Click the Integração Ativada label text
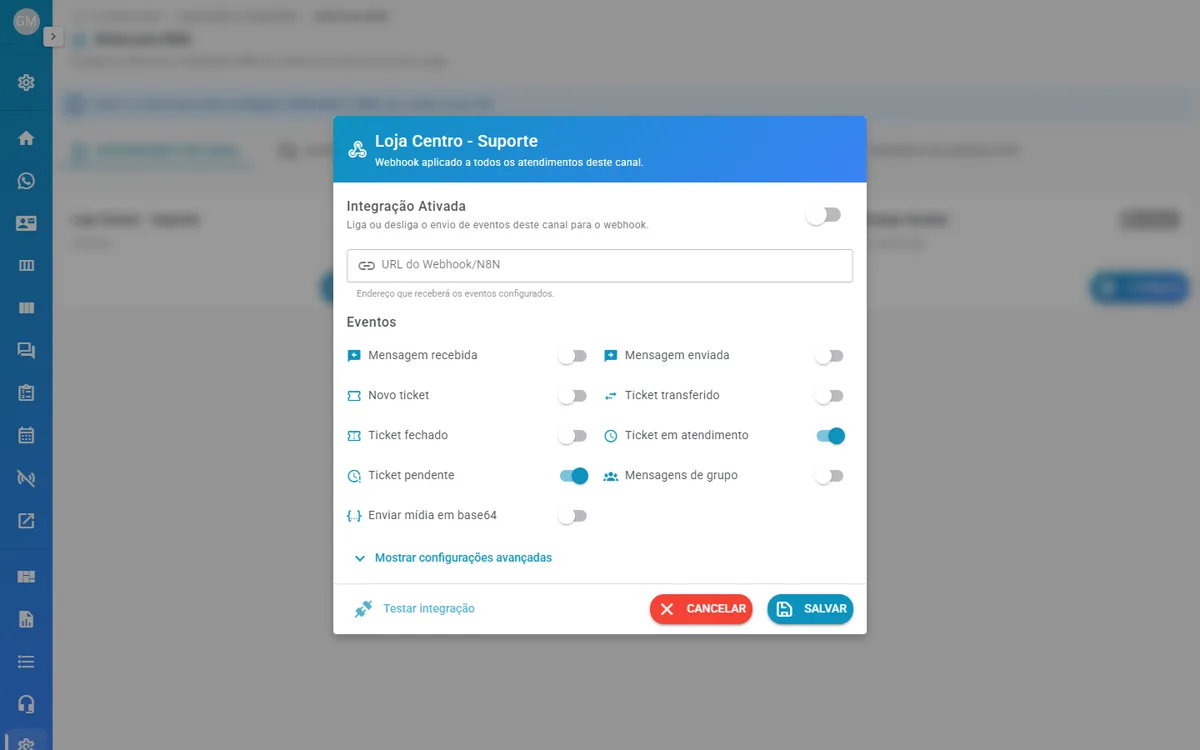Image resolution: width=1200 pixels, height=750 pixels. 406,206
